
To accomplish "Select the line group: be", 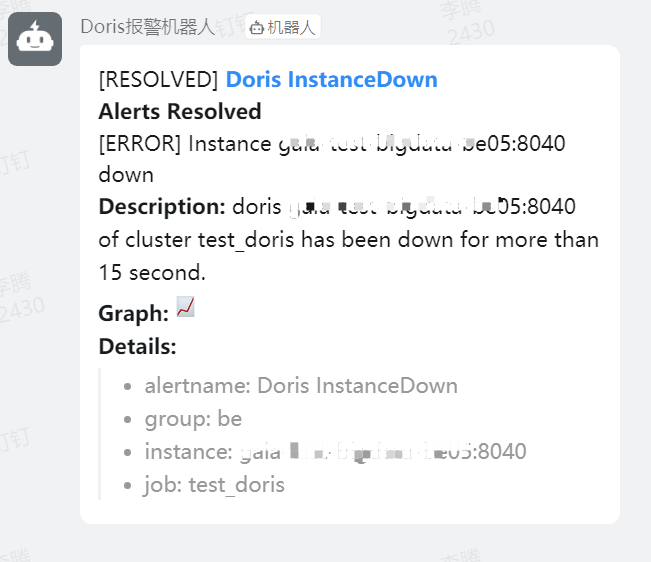I will (x=193, y=419).
